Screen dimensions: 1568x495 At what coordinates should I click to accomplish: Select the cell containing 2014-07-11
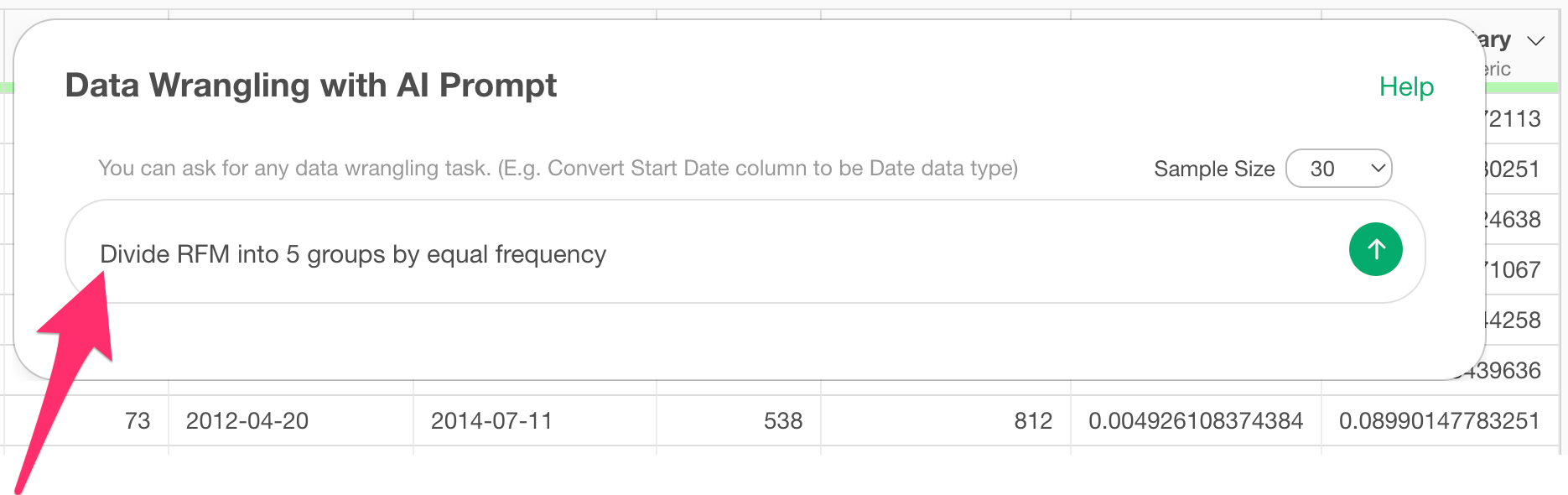pos(491,420)
